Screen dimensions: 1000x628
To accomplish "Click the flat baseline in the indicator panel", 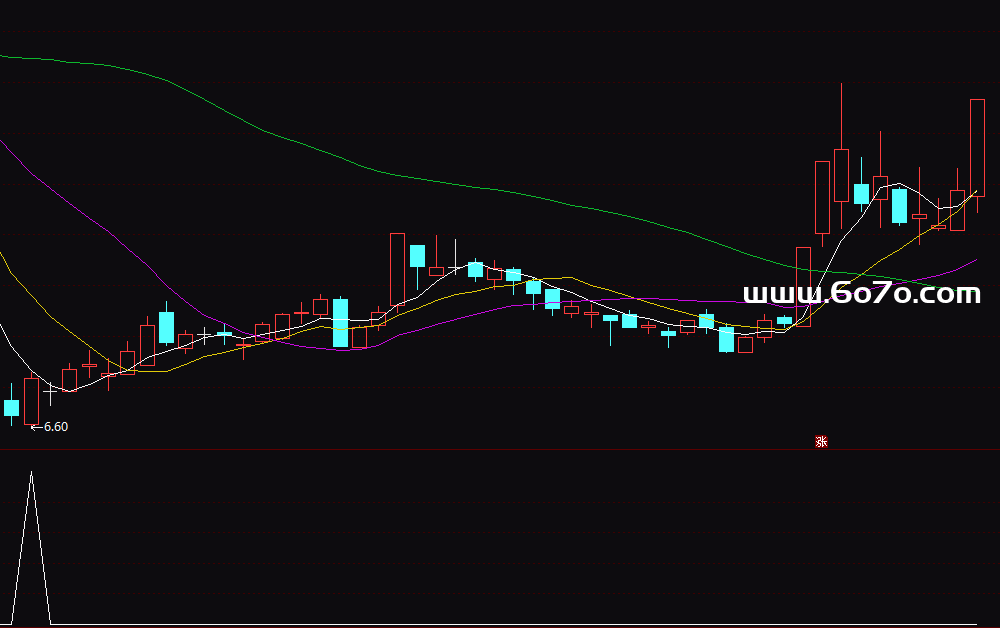I will (500, 625).
